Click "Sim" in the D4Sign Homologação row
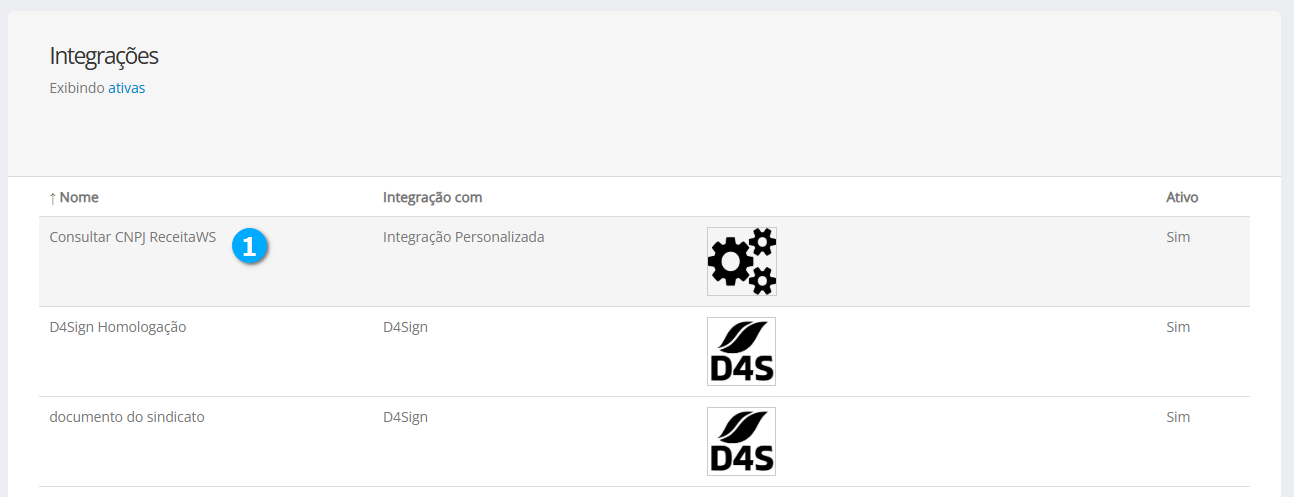 [x=1178, y=327]
